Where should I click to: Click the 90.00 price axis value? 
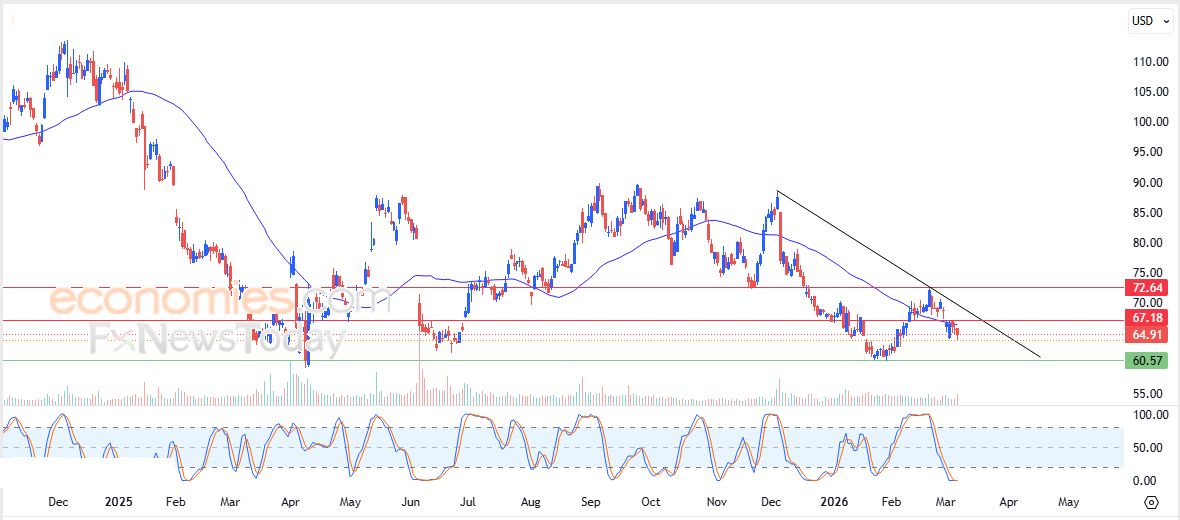1148,181
